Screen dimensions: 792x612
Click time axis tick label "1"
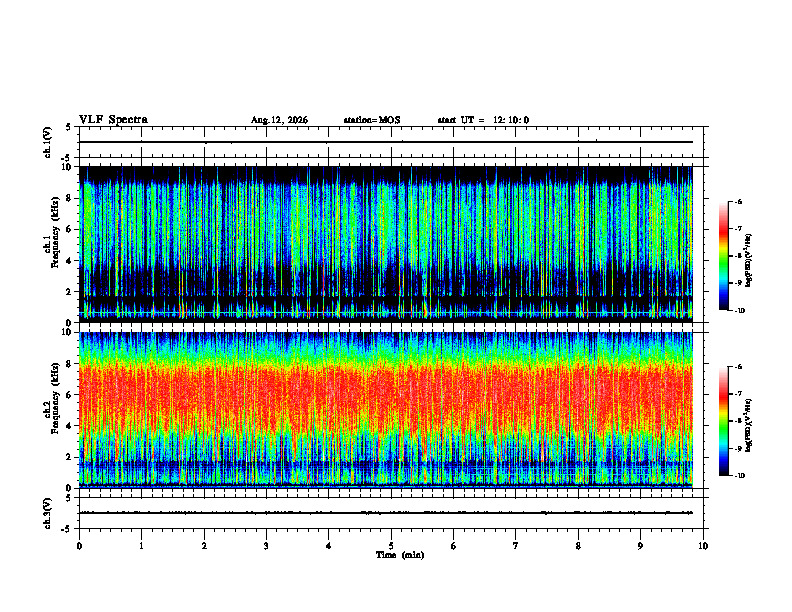pos(141,546)
